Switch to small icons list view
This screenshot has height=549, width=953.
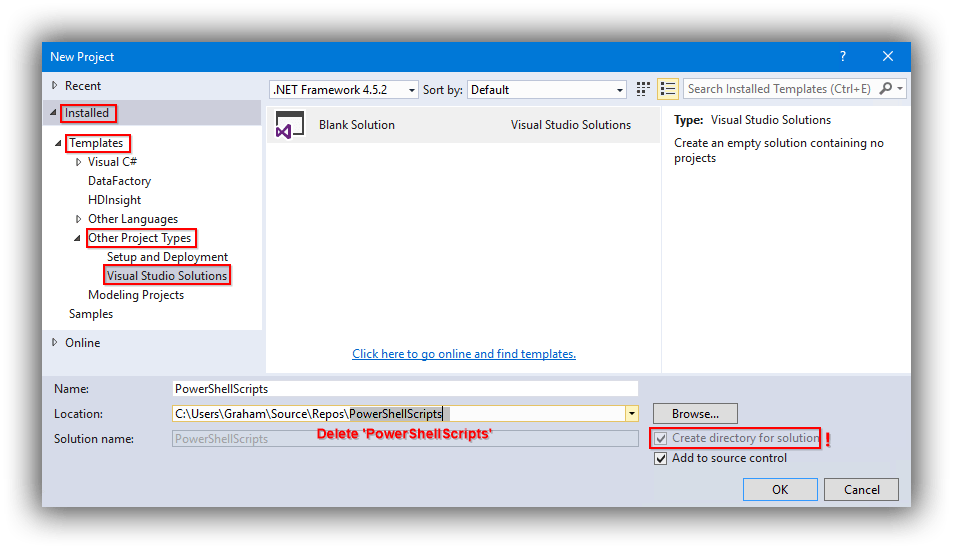pyautogui.click(x=667, y=89)
